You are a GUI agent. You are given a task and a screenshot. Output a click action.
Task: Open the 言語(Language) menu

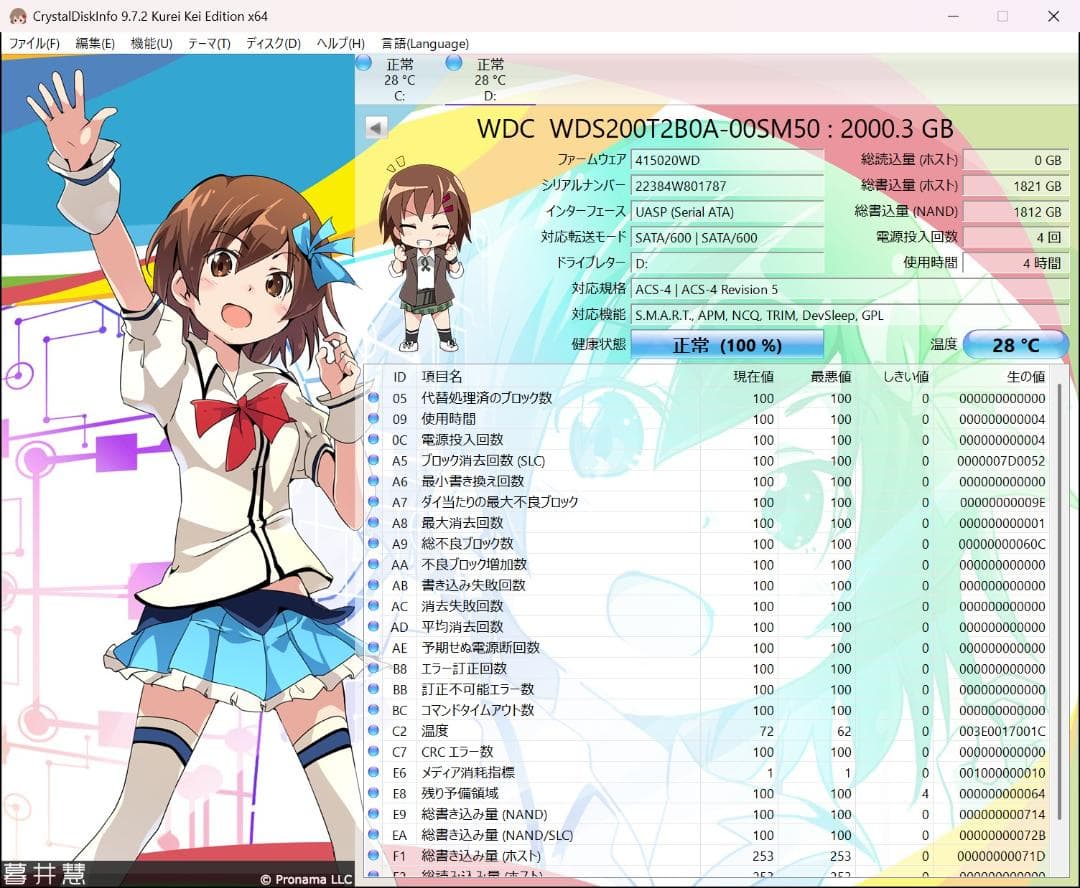click(425, 43)
